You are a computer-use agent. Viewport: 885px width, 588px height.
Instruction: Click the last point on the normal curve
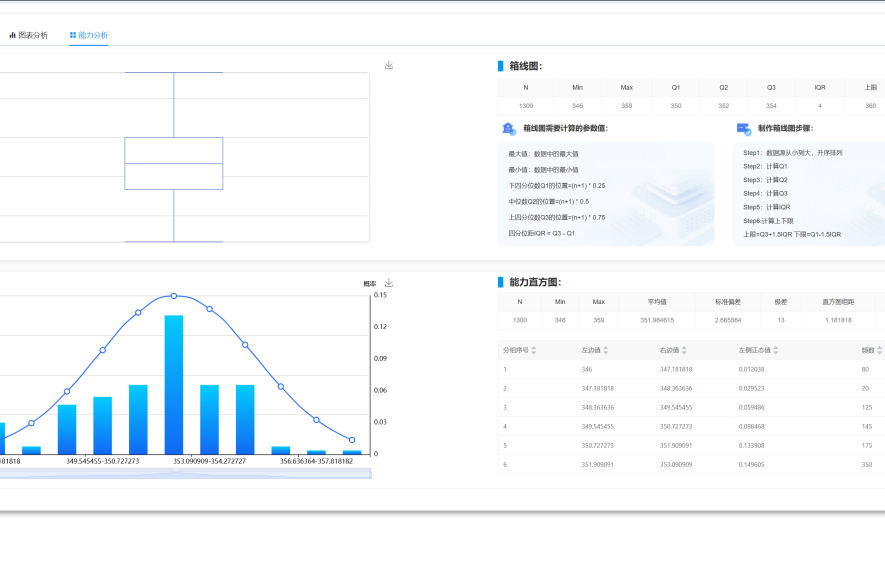point(352,440)
